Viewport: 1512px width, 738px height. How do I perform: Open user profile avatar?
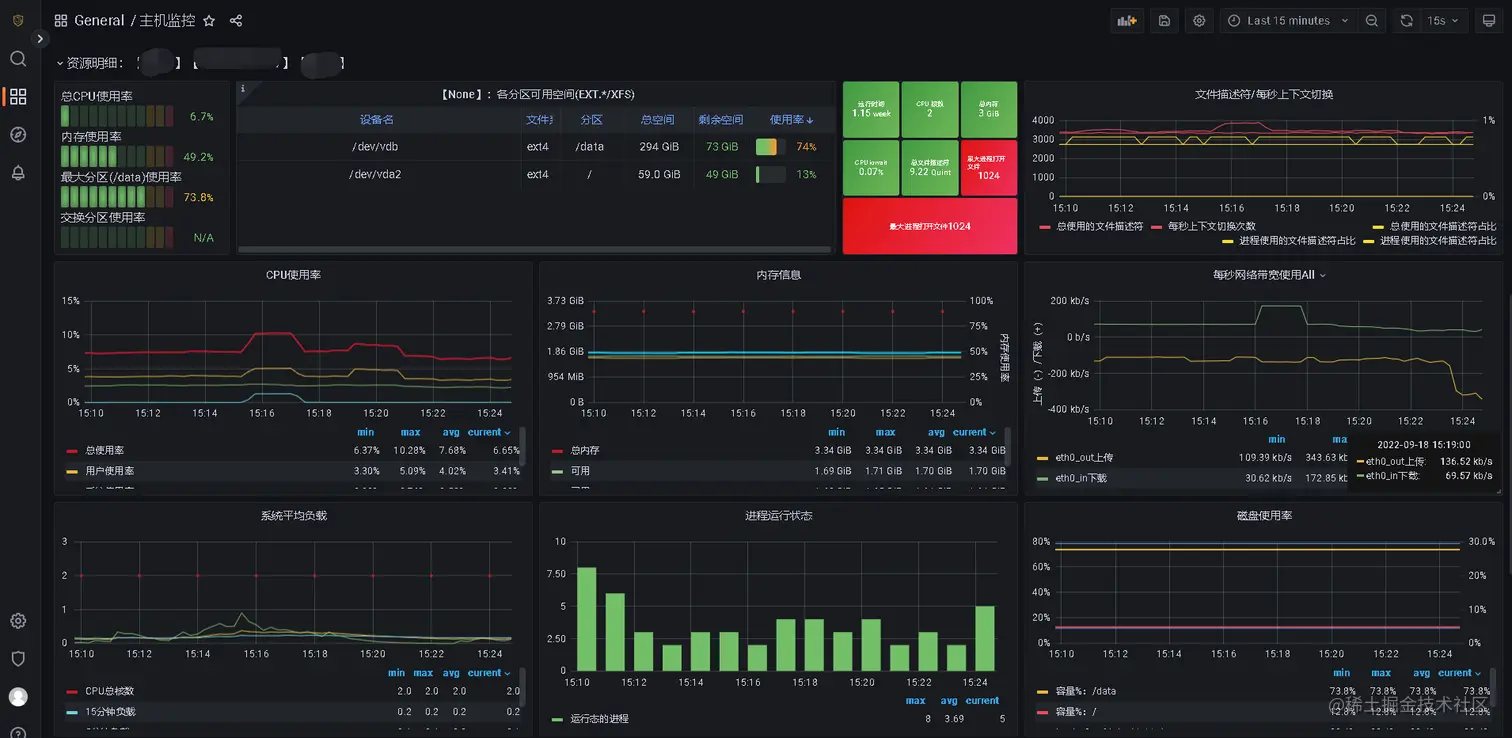coord(18,697)
